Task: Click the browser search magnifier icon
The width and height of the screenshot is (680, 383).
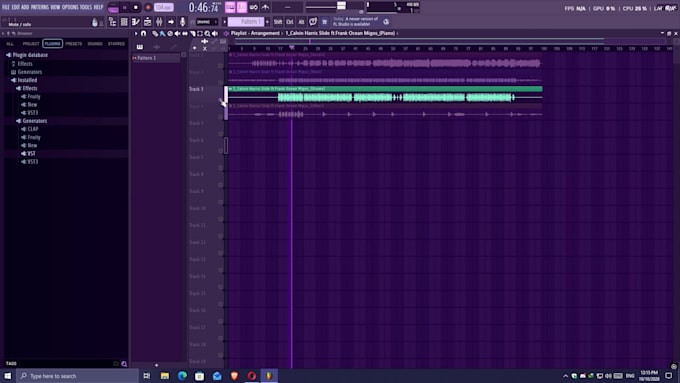Action: coord(124,364)
